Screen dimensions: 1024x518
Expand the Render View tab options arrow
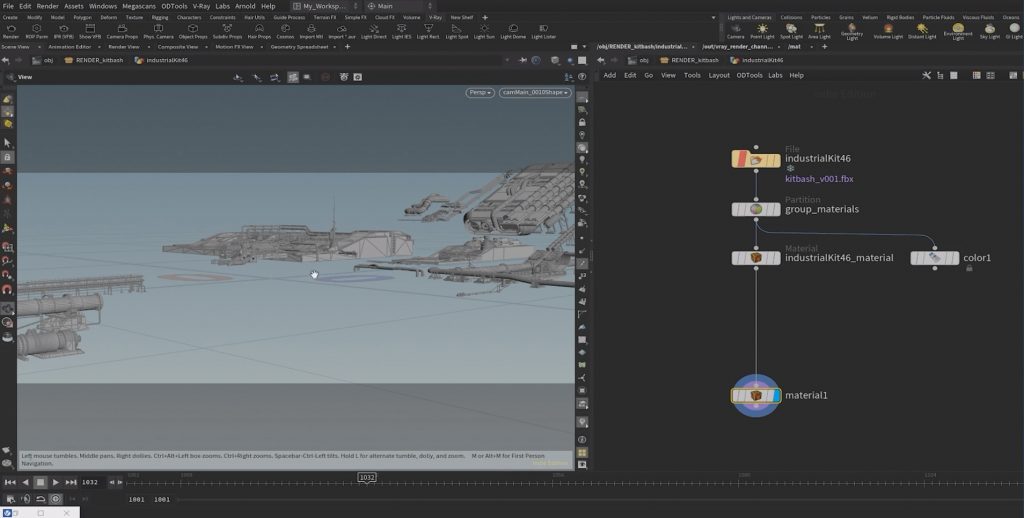point(148,47)
